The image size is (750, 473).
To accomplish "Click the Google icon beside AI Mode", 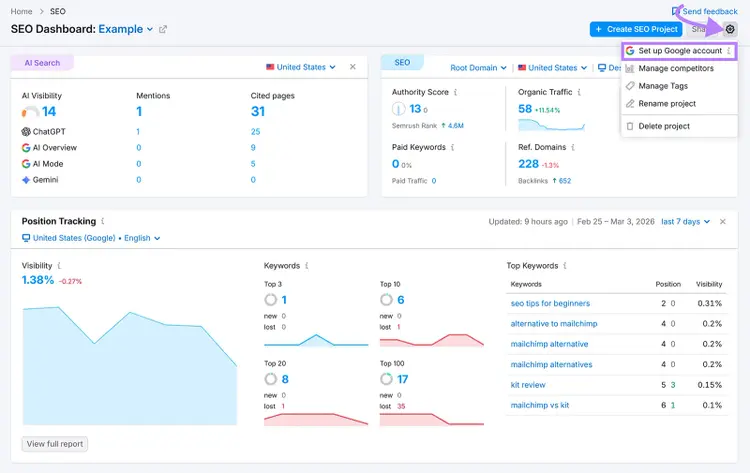I will 26,164.
